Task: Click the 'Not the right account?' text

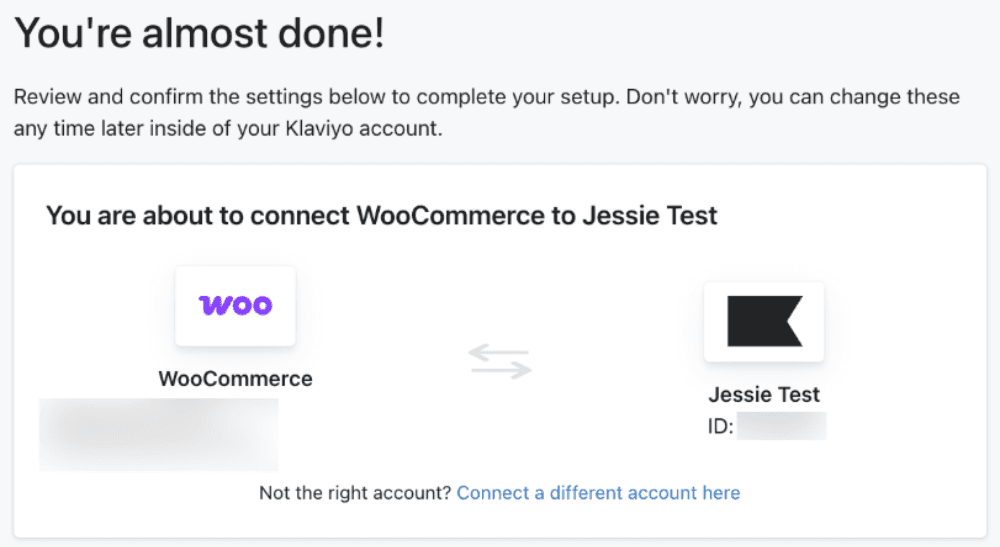Action: pyautogui.click(x=355, y=493)
